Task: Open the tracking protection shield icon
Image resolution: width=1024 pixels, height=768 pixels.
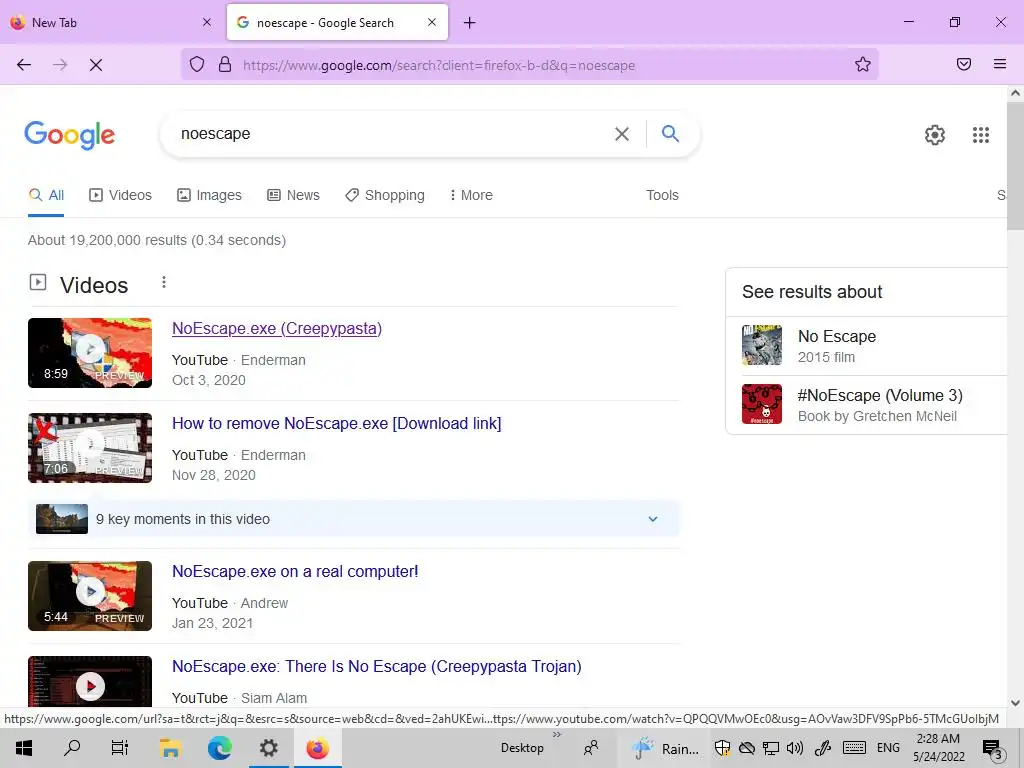Action: pyautogui.click(x=197, y=64)
